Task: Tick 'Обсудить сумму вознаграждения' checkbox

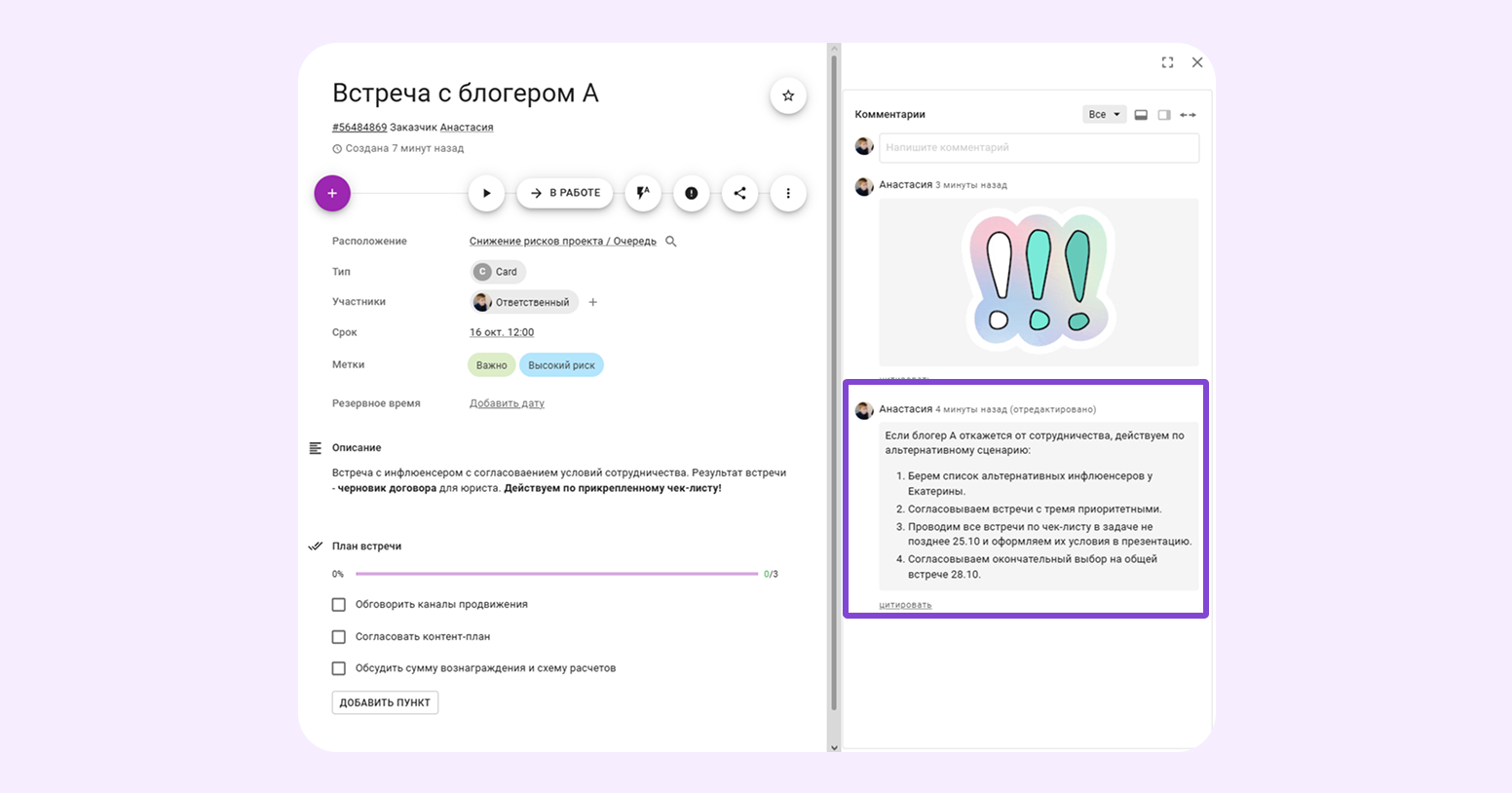Action: pos(339,668)
